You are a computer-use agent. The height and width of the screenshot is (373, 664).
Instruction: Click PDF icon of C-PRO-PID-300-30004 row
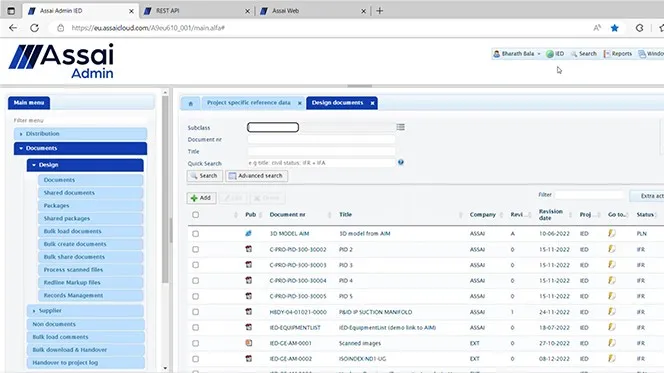click(249, 280)
